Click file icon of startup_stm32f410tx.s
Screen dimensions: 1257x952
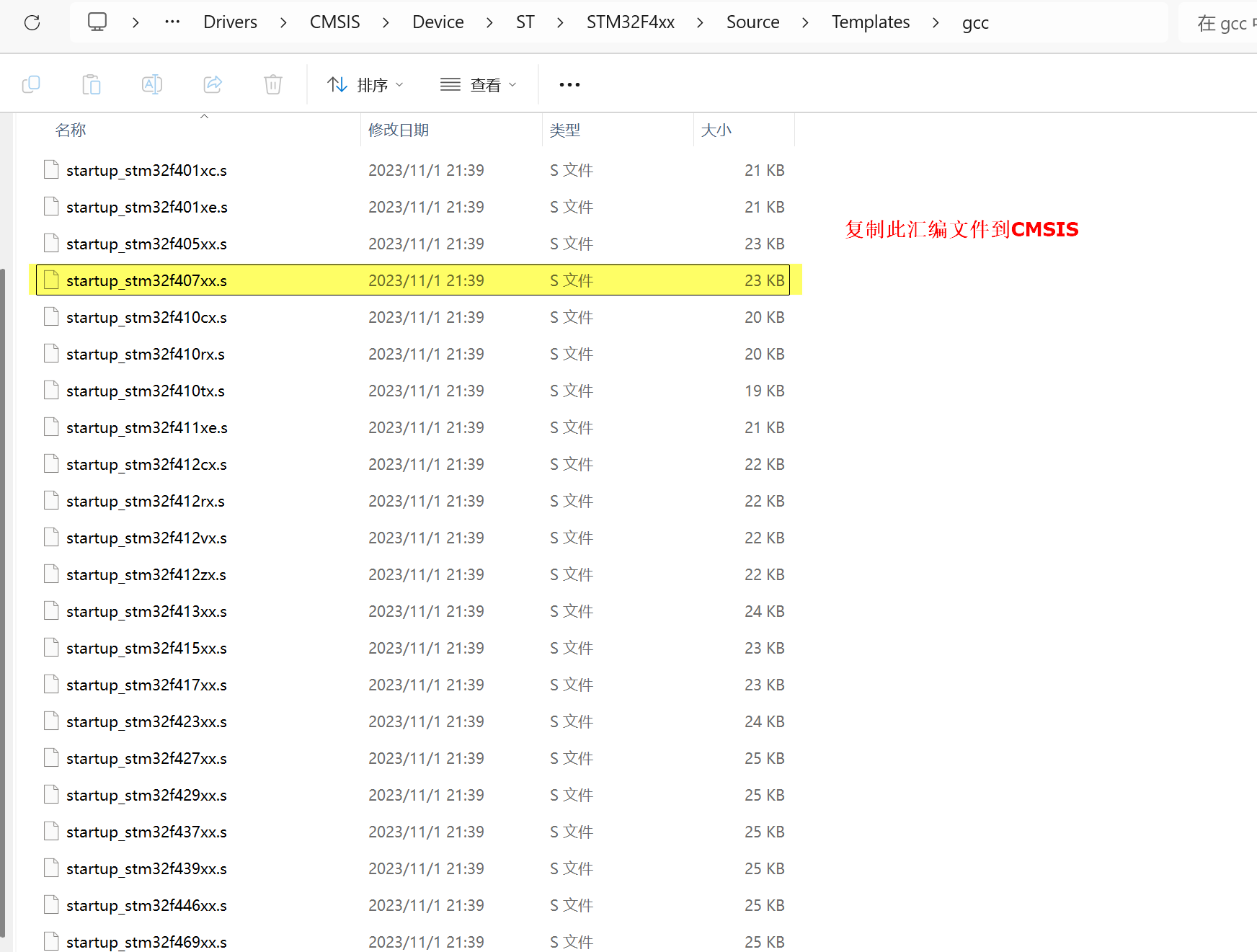[x=51, y=390]
